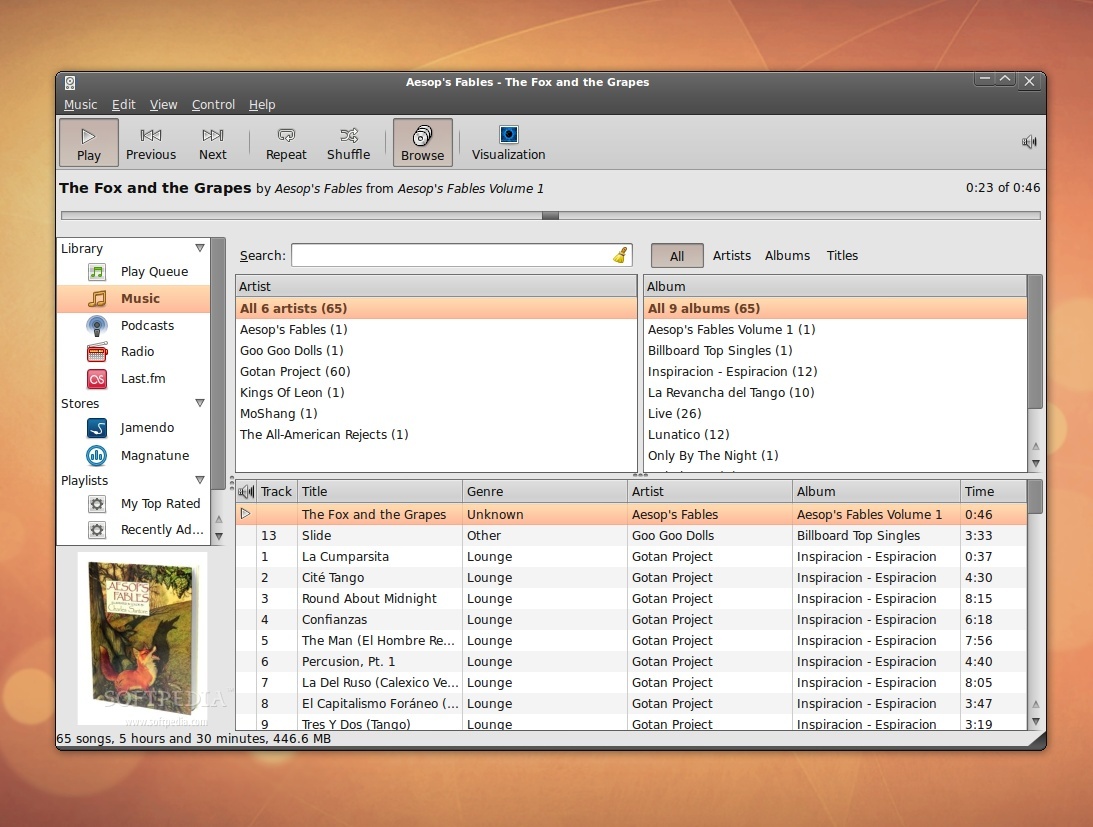Turn on Shuffle mode

pyautogui.click(x=348, y=142)
